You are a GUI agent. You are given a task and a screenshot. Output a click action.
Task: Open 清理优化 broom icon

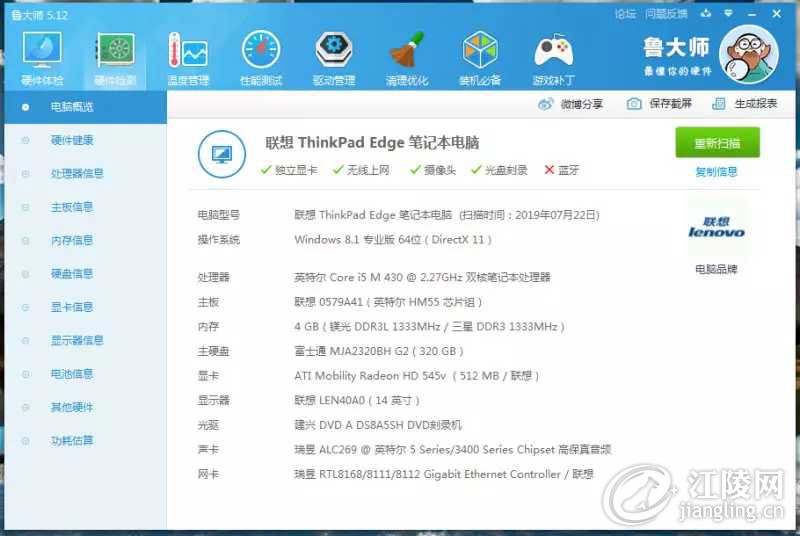pyautogui.click(x=407, y=57)
